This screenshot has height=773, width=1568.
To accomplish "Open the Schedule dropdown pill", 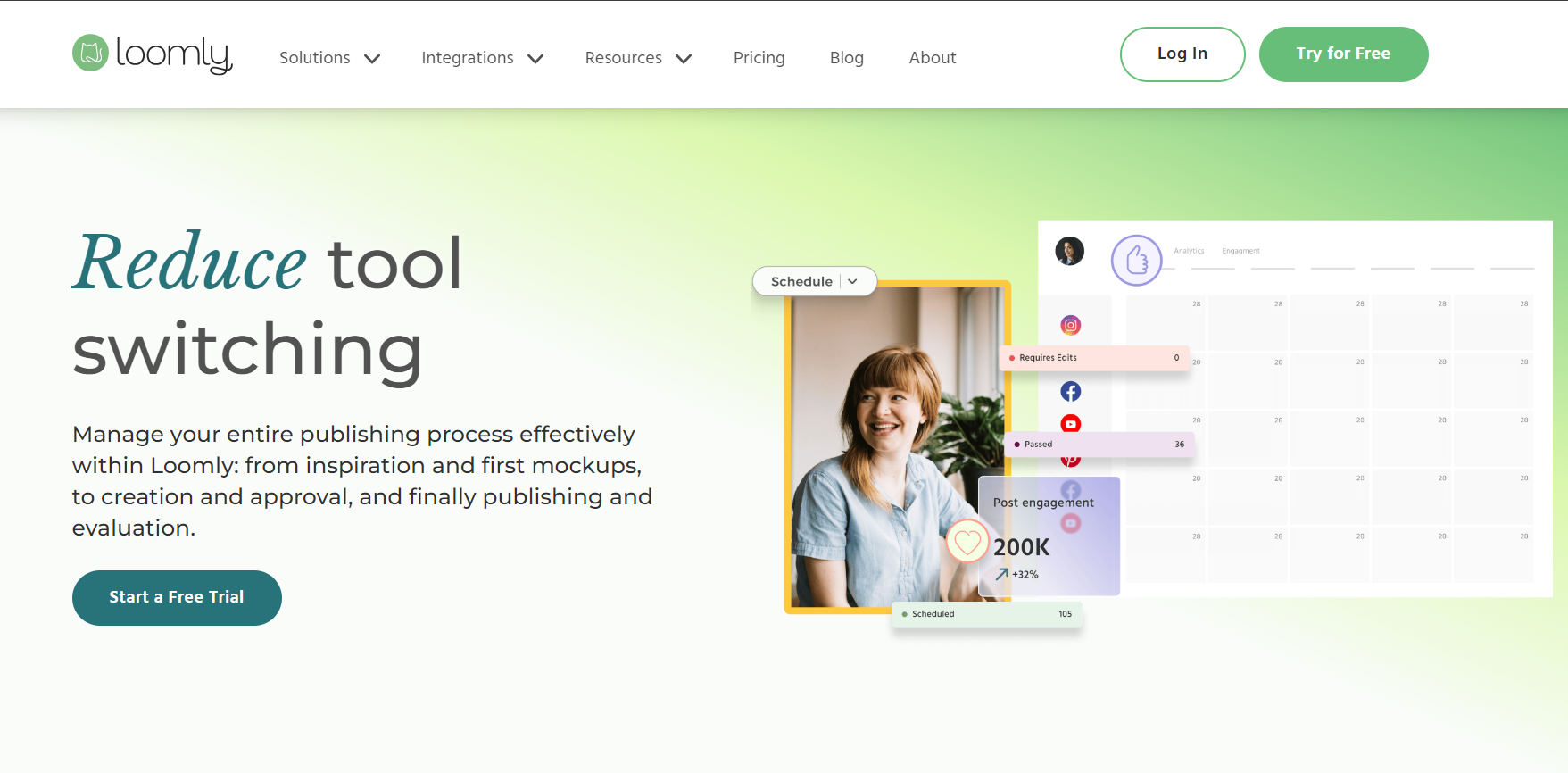I will (814, 281).
